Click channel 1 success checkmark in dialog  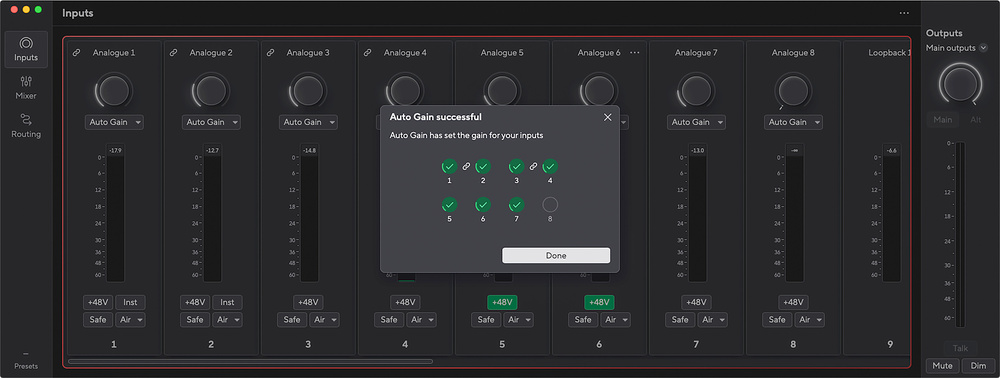[x=450, y=166]
